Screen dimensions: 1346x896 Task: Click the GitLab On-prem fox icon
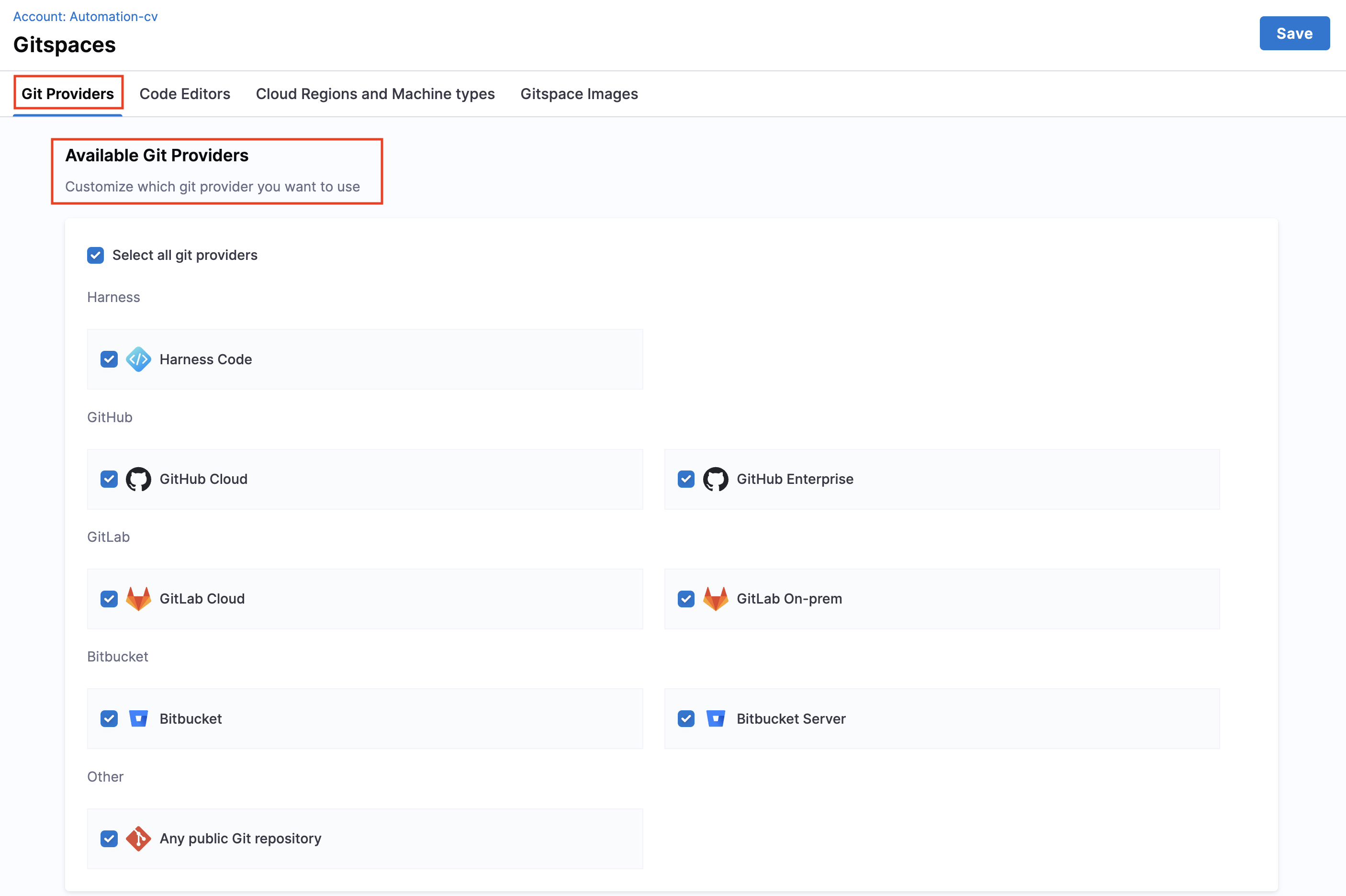pos(715,599)
